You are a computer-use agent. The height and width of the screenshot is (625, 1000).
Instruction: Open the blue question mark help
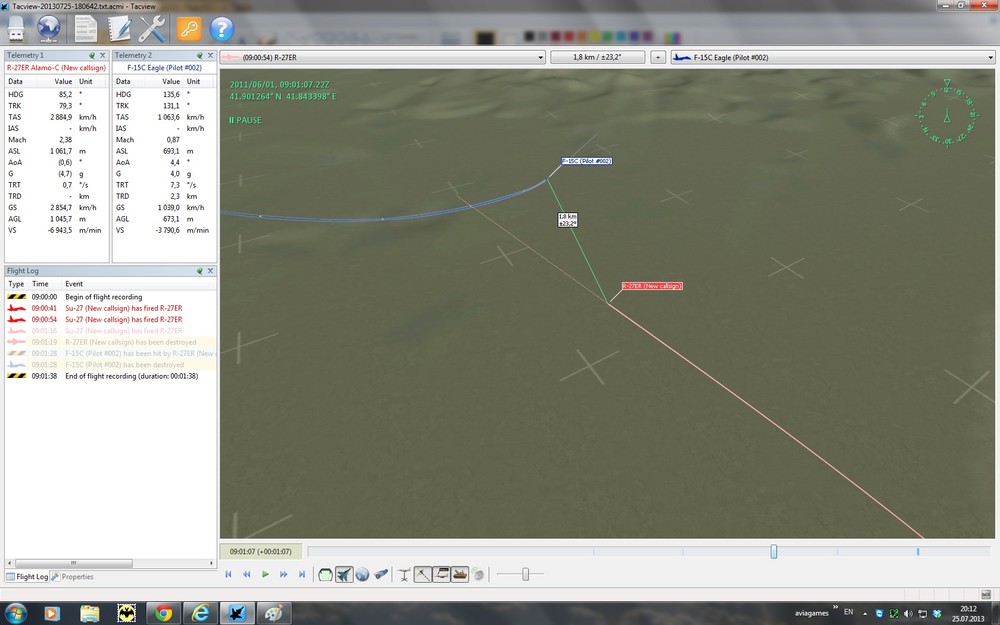(221, 29)
